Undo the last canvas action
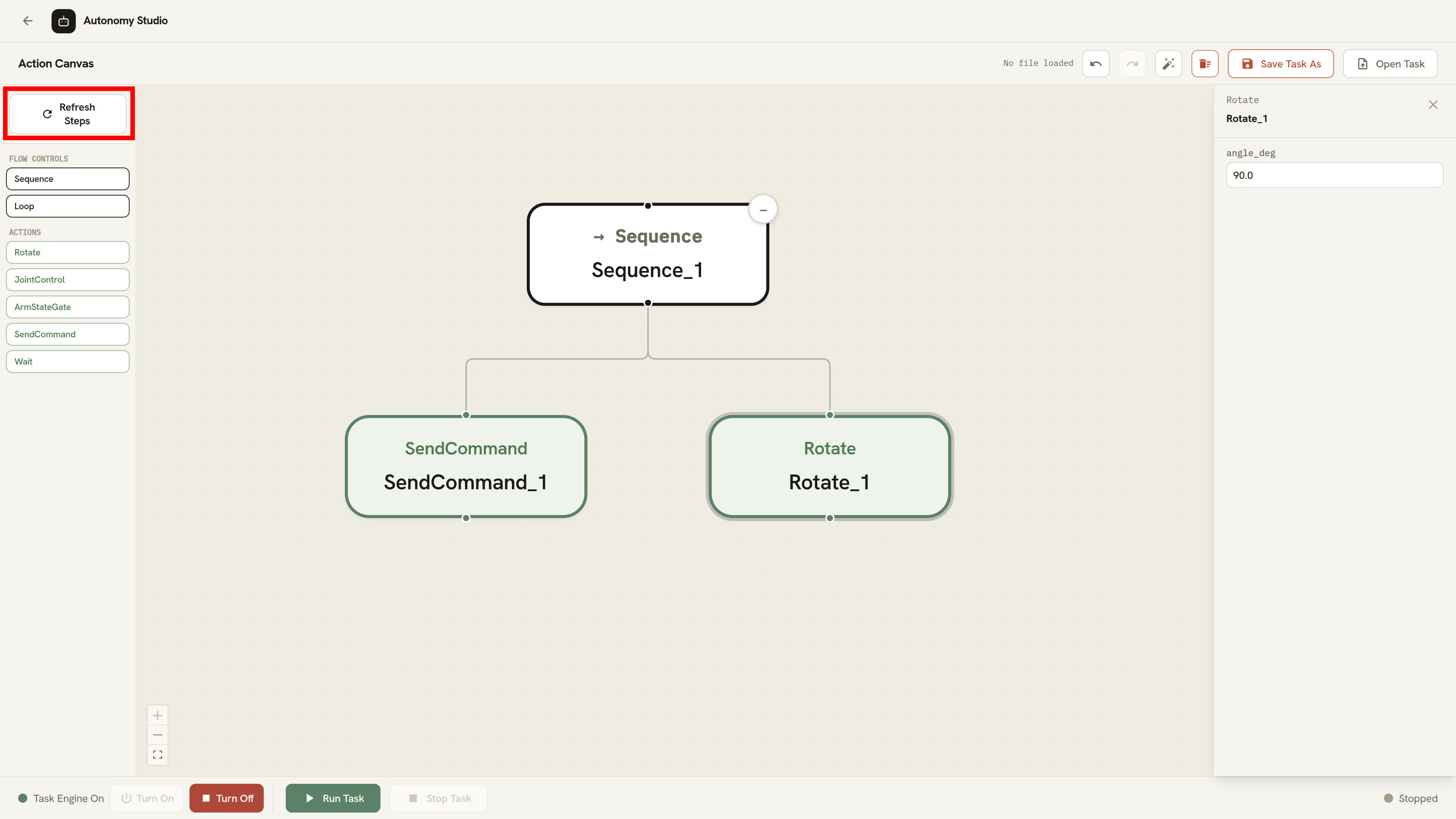Image resolution: width=1456 pixels, height=819 pixels. (x=1095, y=63)
